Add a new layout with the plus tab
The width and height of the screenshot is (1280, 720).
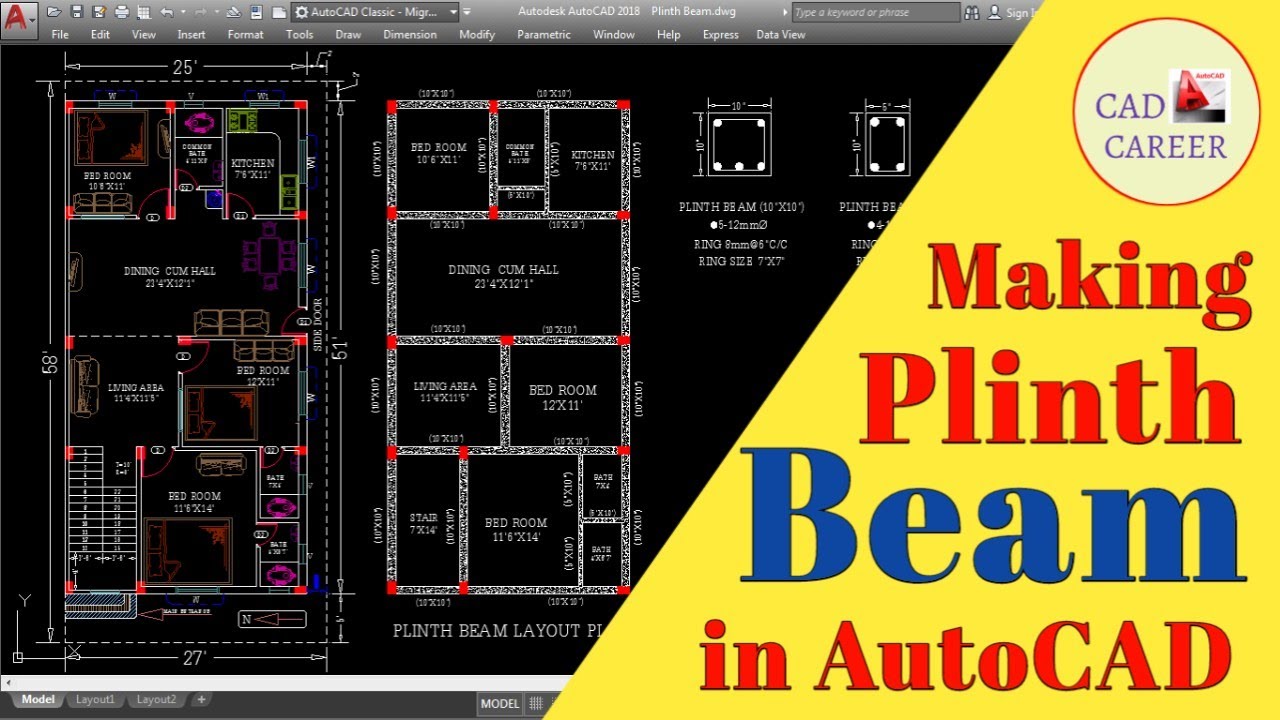[201, 700]
